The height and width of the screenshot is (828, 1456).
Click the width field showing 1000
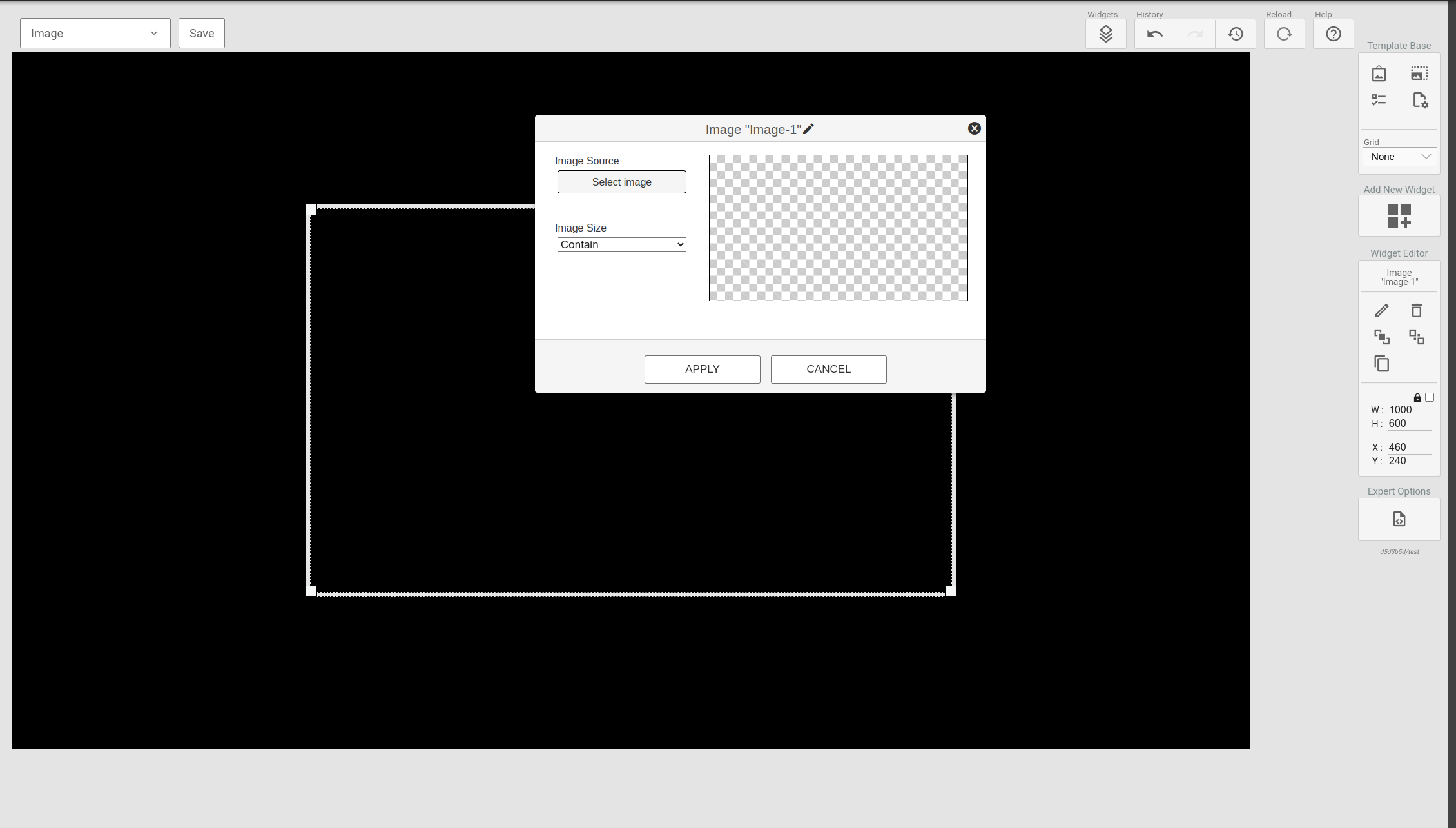click(1409, 410)
